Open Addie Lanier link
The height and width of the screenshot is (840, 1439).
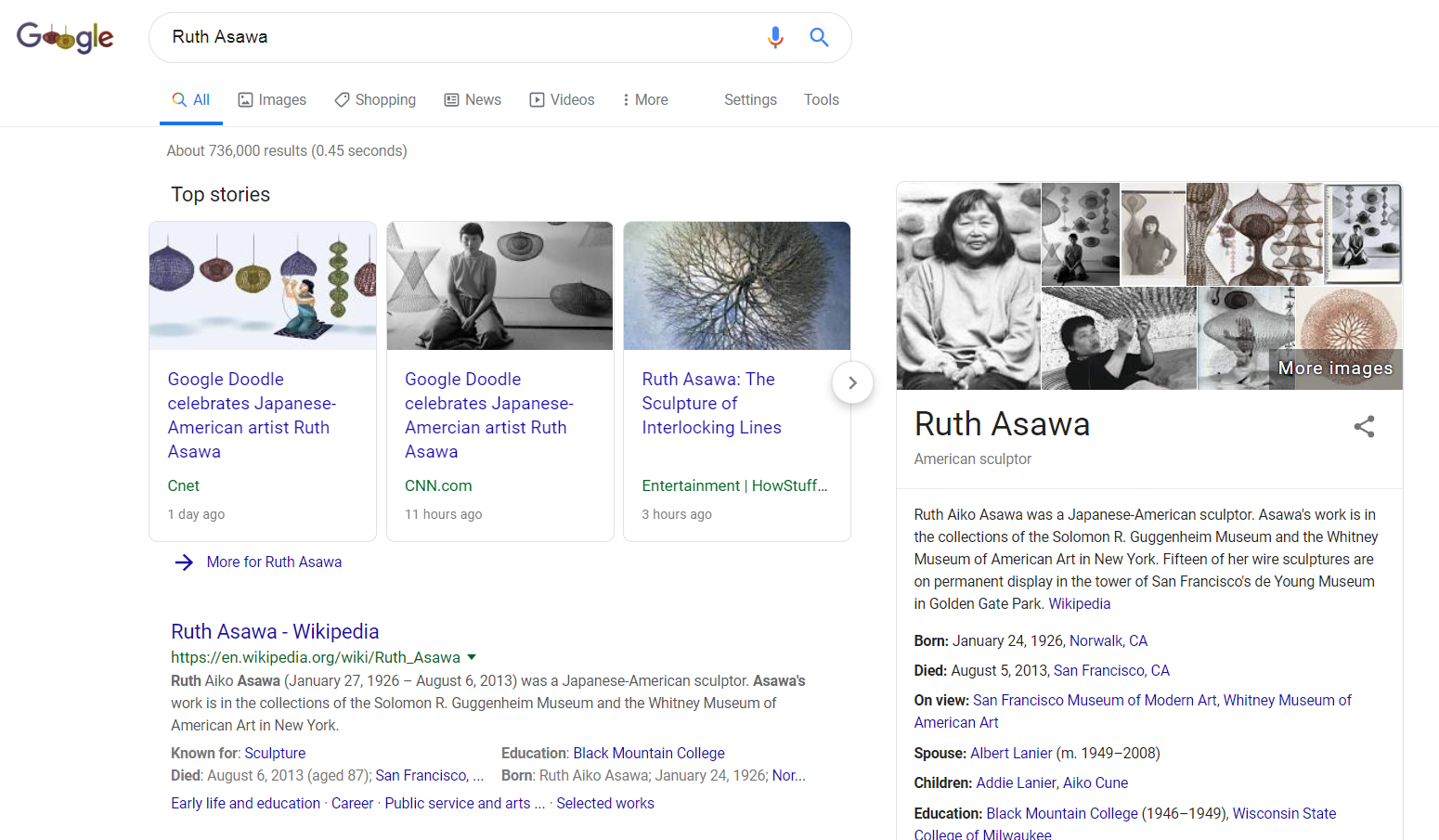click(x=1015, y=782)
